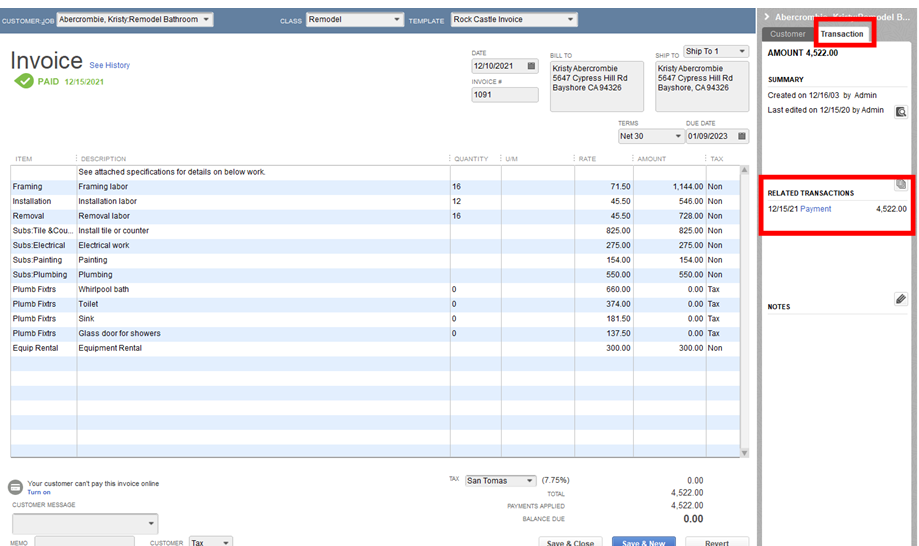Expand the Customer:Job dropdown
This screenshot has height=546, width=919.
coord(206,20)
